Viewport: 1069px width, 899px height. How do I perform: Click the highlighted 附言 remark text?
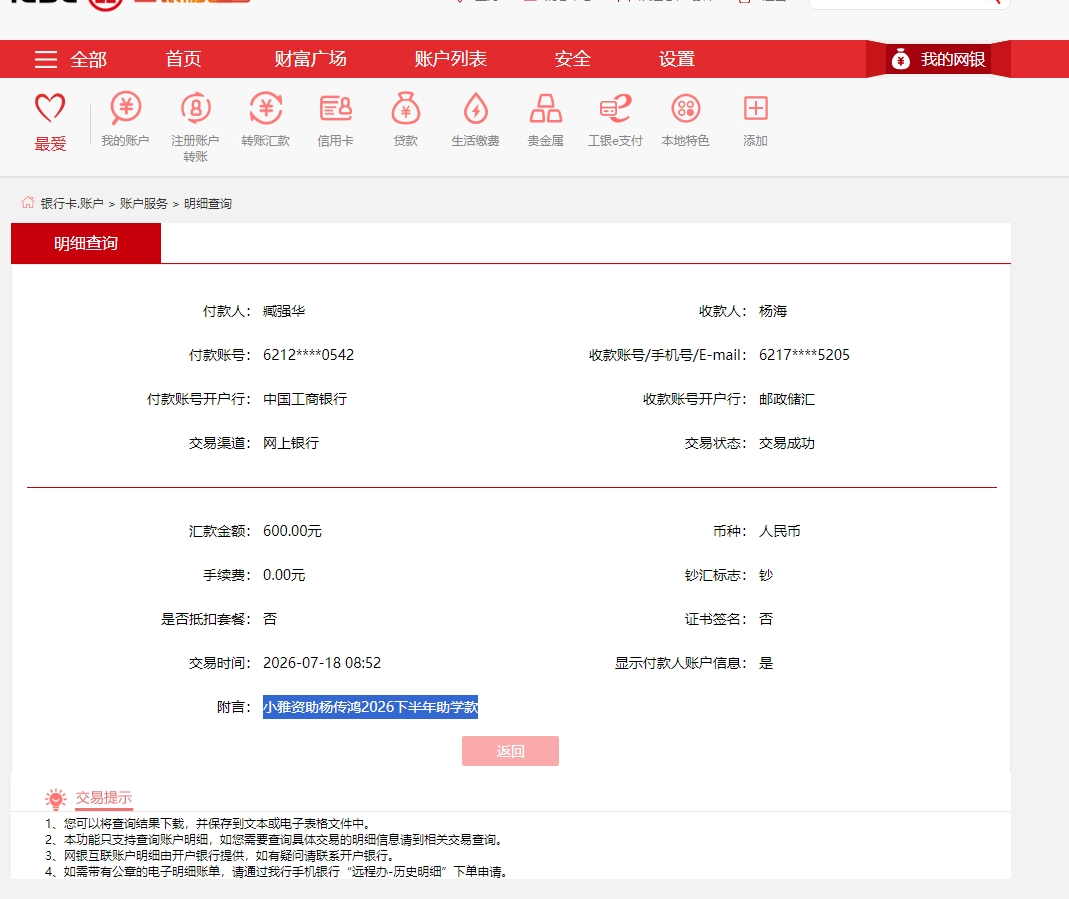[370, 707]
